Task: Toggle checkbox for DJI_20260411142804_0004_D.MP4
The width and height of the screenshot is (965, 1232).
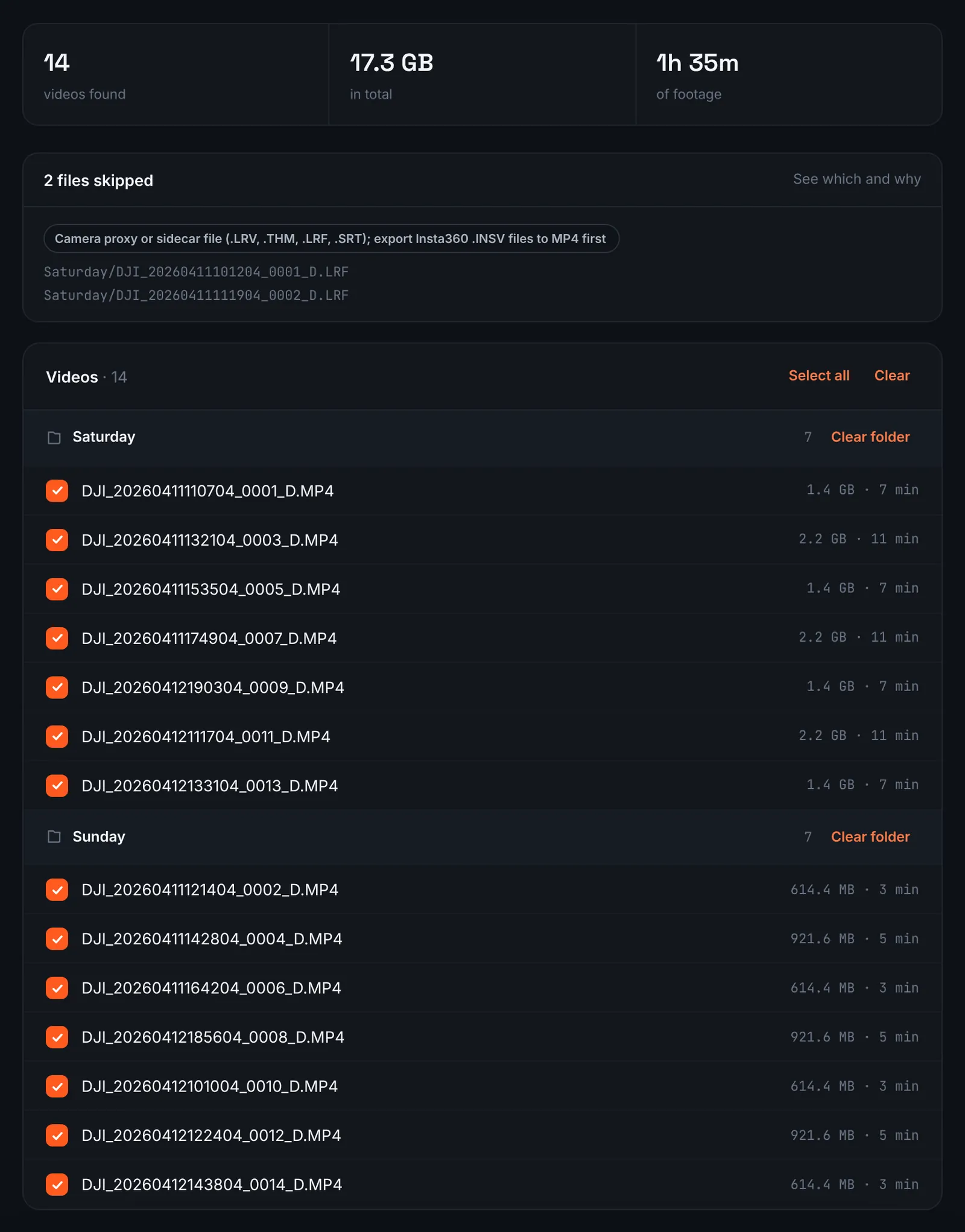Action: coord(57,939)
